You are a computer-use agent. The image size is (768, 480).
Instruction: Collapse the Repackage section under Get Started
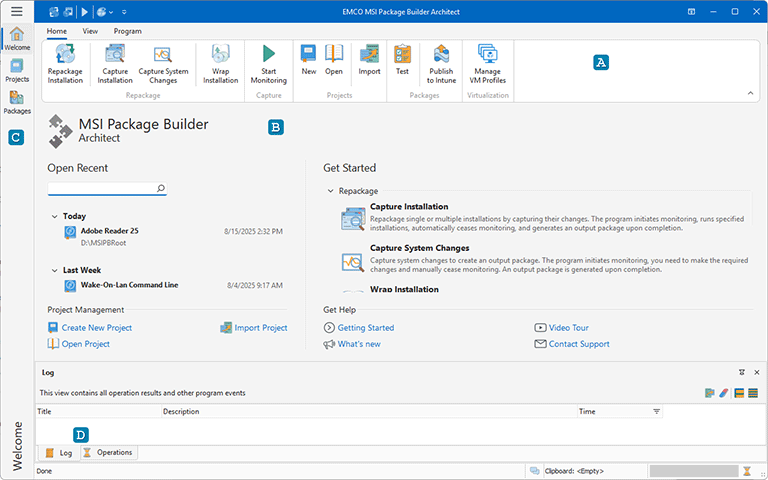(x=330, y=190)
